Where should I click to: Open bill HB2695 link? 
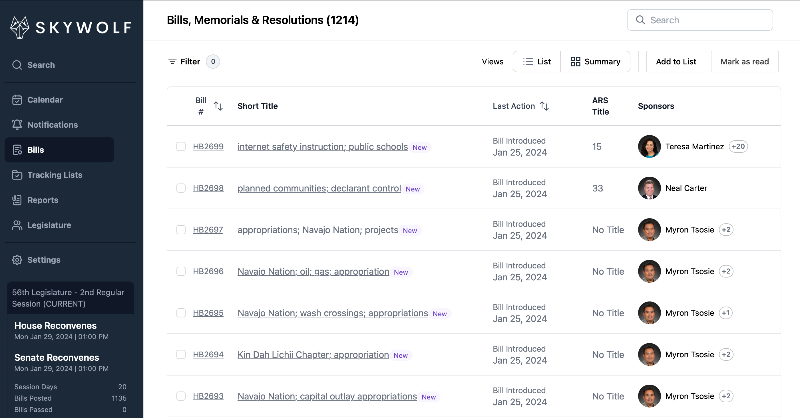[x=208, y=313]
